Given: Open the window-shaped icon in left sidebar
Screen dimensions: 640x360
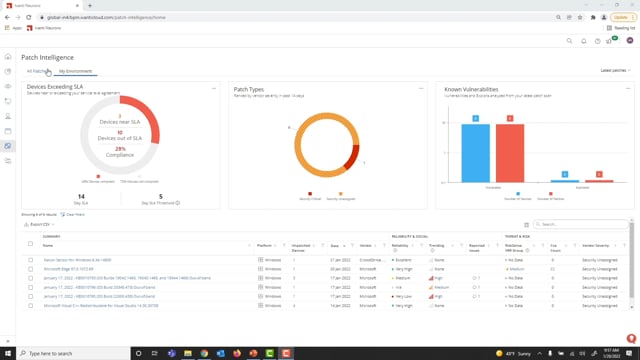Looking at the screenshot, I should tap(8, 131).
